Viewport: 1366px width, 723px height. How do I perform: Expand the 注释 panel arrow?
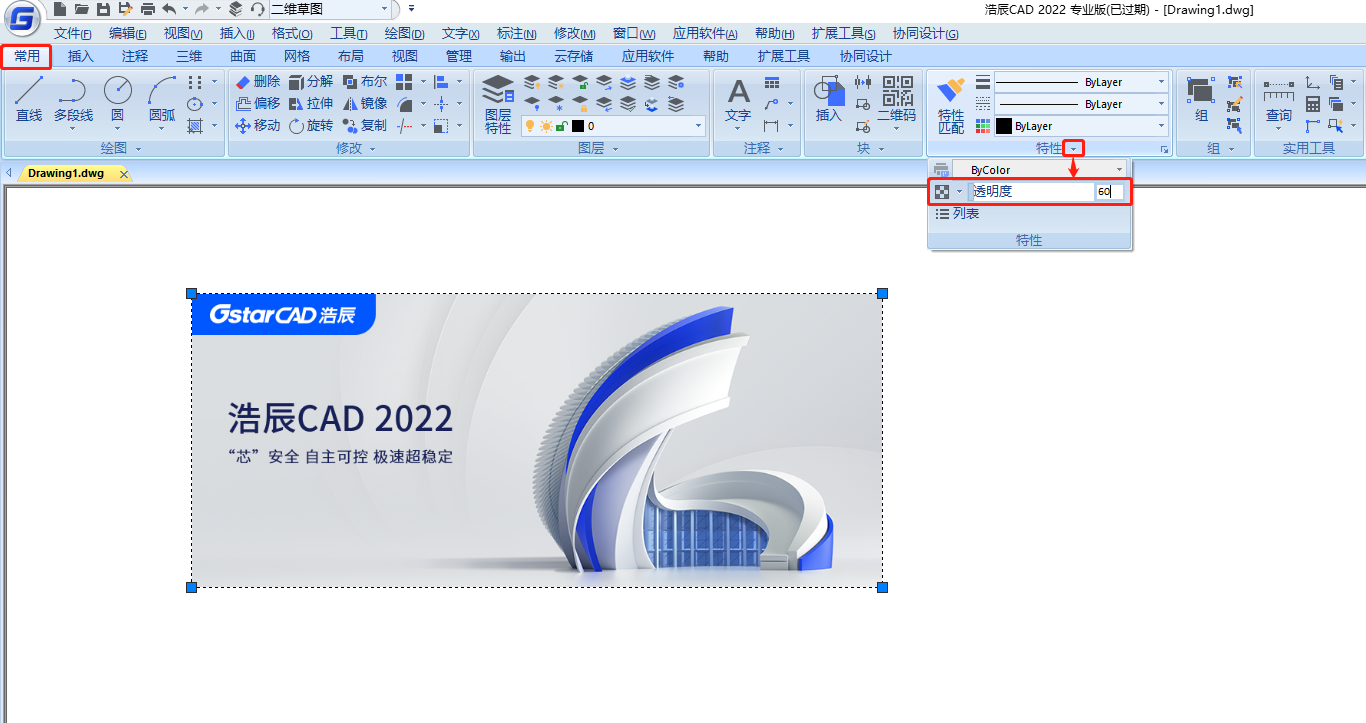[780, 149]
